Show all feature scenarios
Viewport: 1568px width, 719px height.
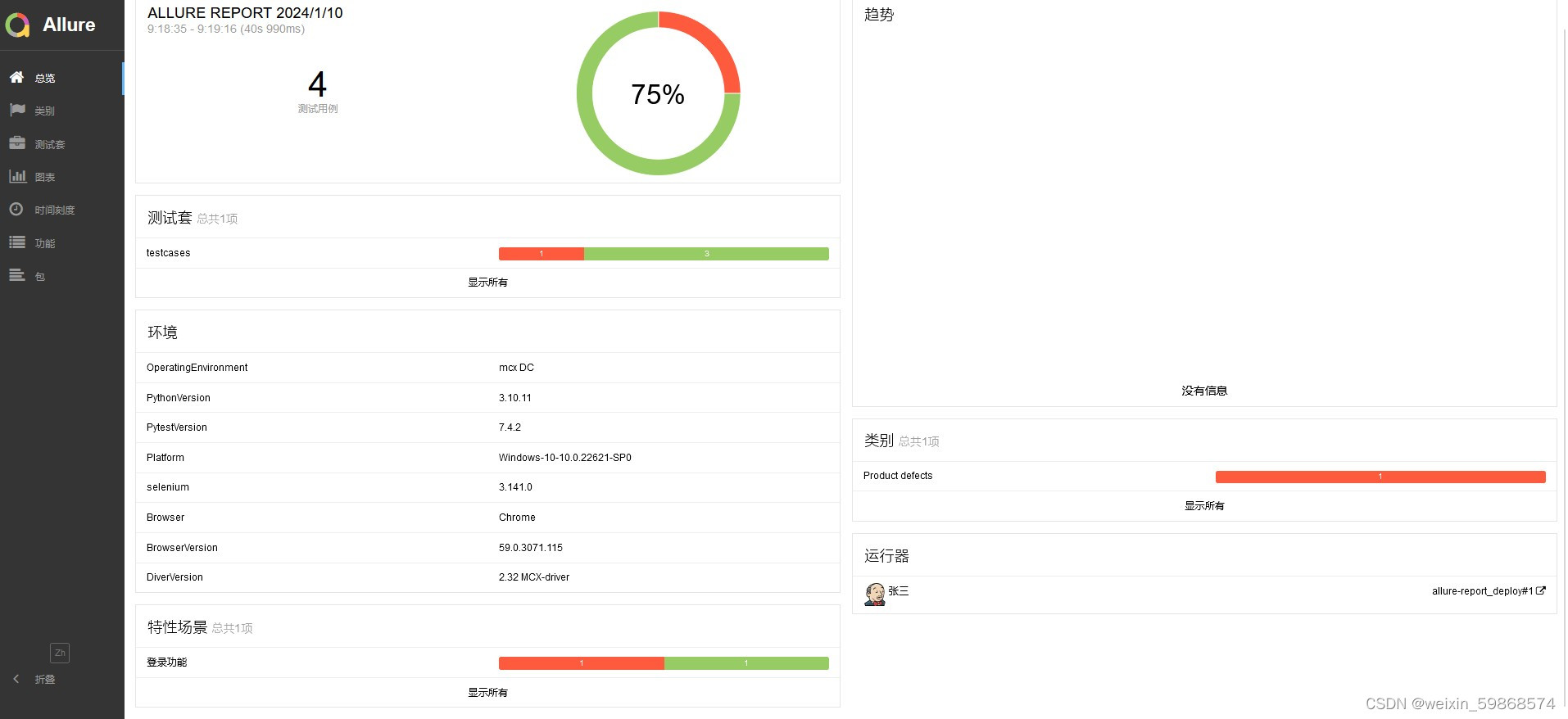(x=487, y=693)
